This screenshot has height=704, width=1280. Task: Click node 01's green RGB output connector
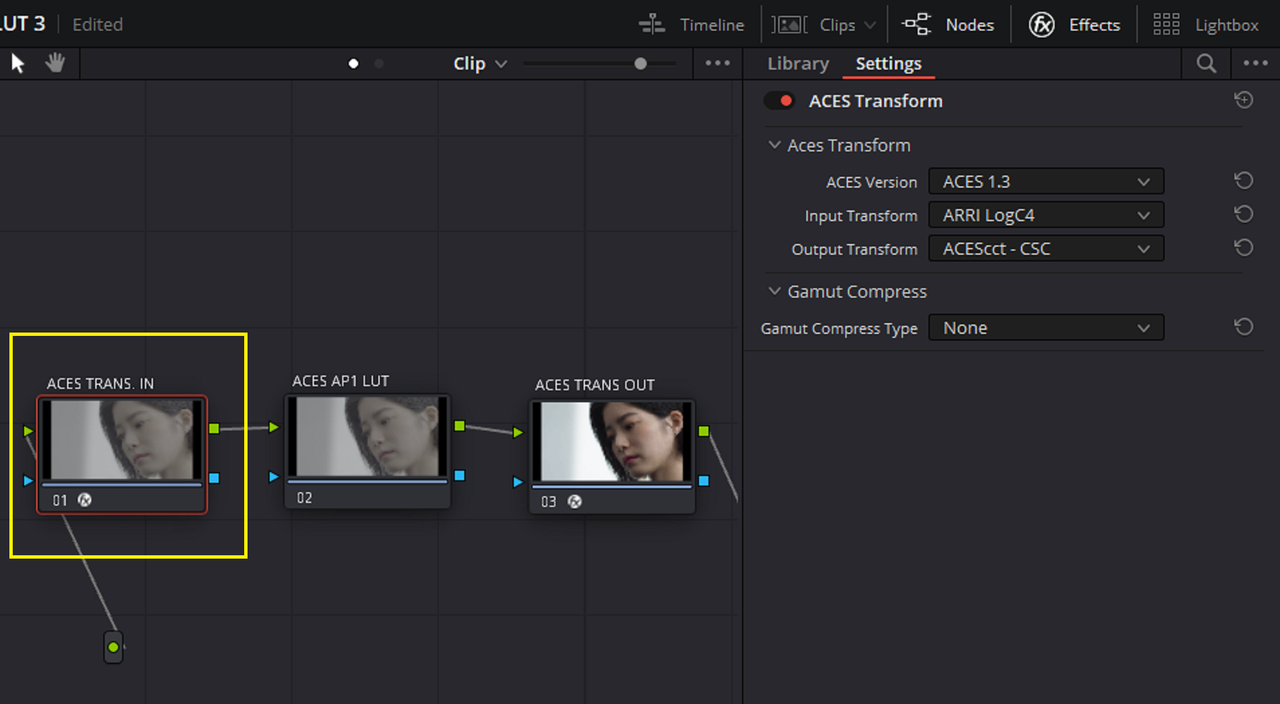[x=214, y=428]
